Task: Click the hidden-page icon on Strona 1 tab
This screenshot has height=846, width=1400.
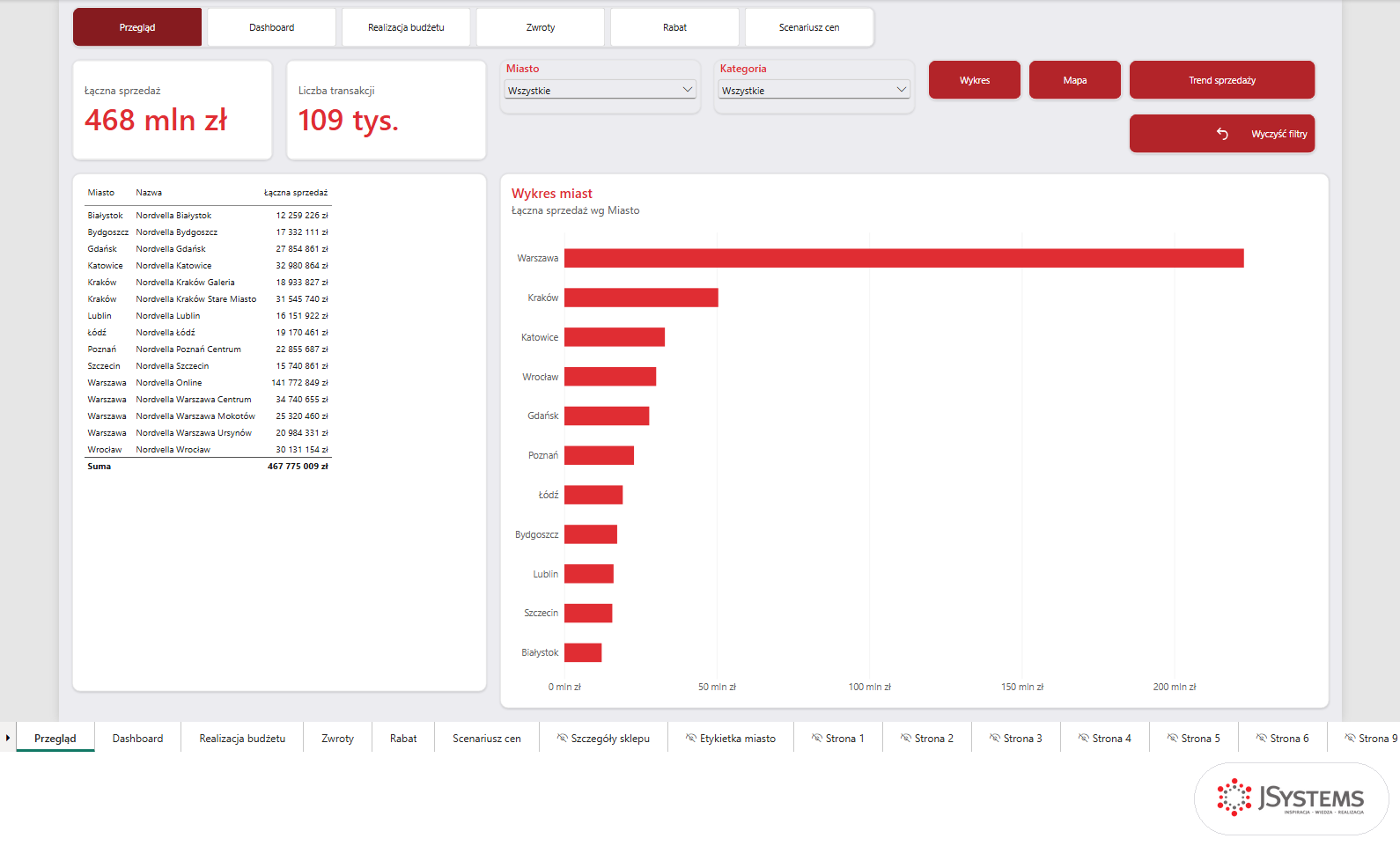Action: (817, 738)
